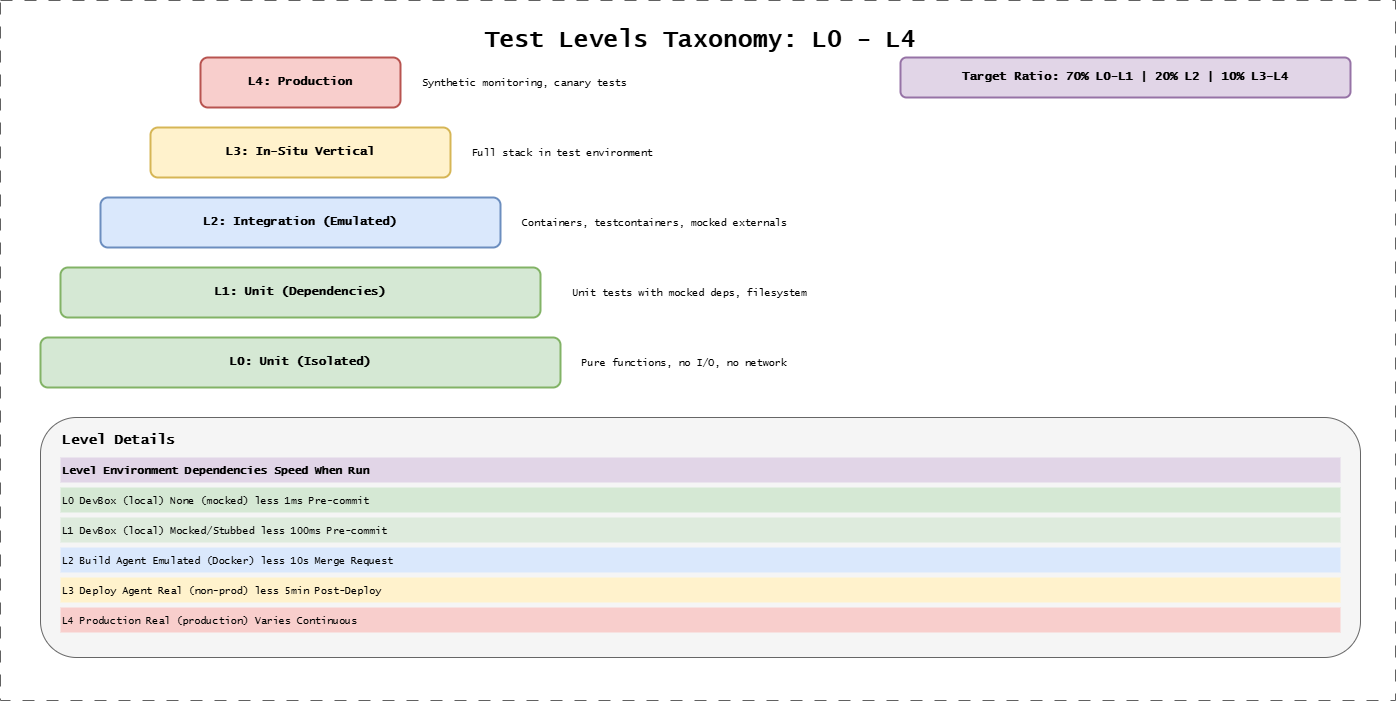Select the pure functions no network note
Viewport: 1397px width, 702px height.
click(x=685, y=363)
